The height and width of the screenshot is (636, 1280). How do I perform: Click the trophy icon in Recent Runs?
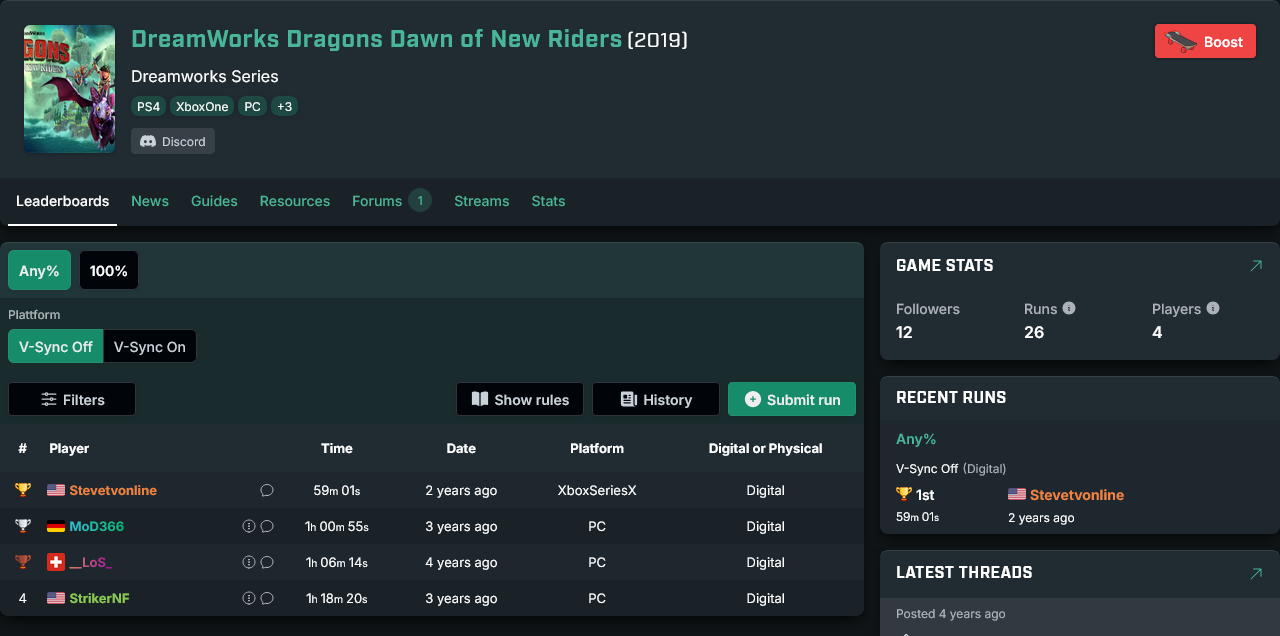click(x=904, y=494)
